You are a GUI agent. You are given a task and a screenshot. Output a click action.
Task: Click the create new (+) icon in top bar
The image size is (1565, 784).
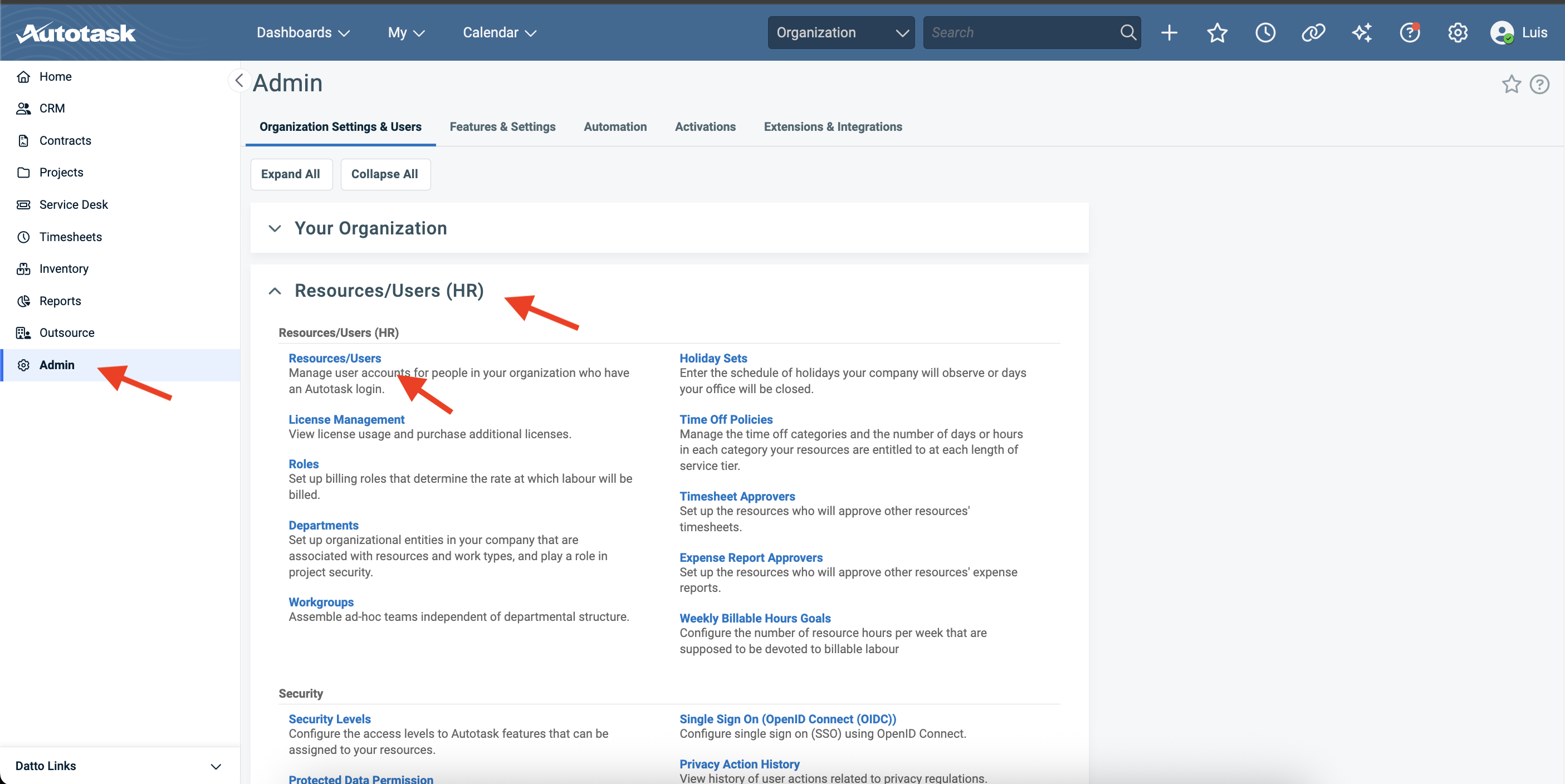click(1170, 33)
